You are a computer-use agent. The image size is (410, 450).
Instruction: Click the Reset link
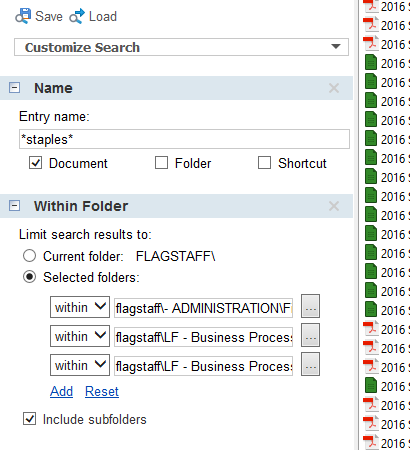[102, 391]
